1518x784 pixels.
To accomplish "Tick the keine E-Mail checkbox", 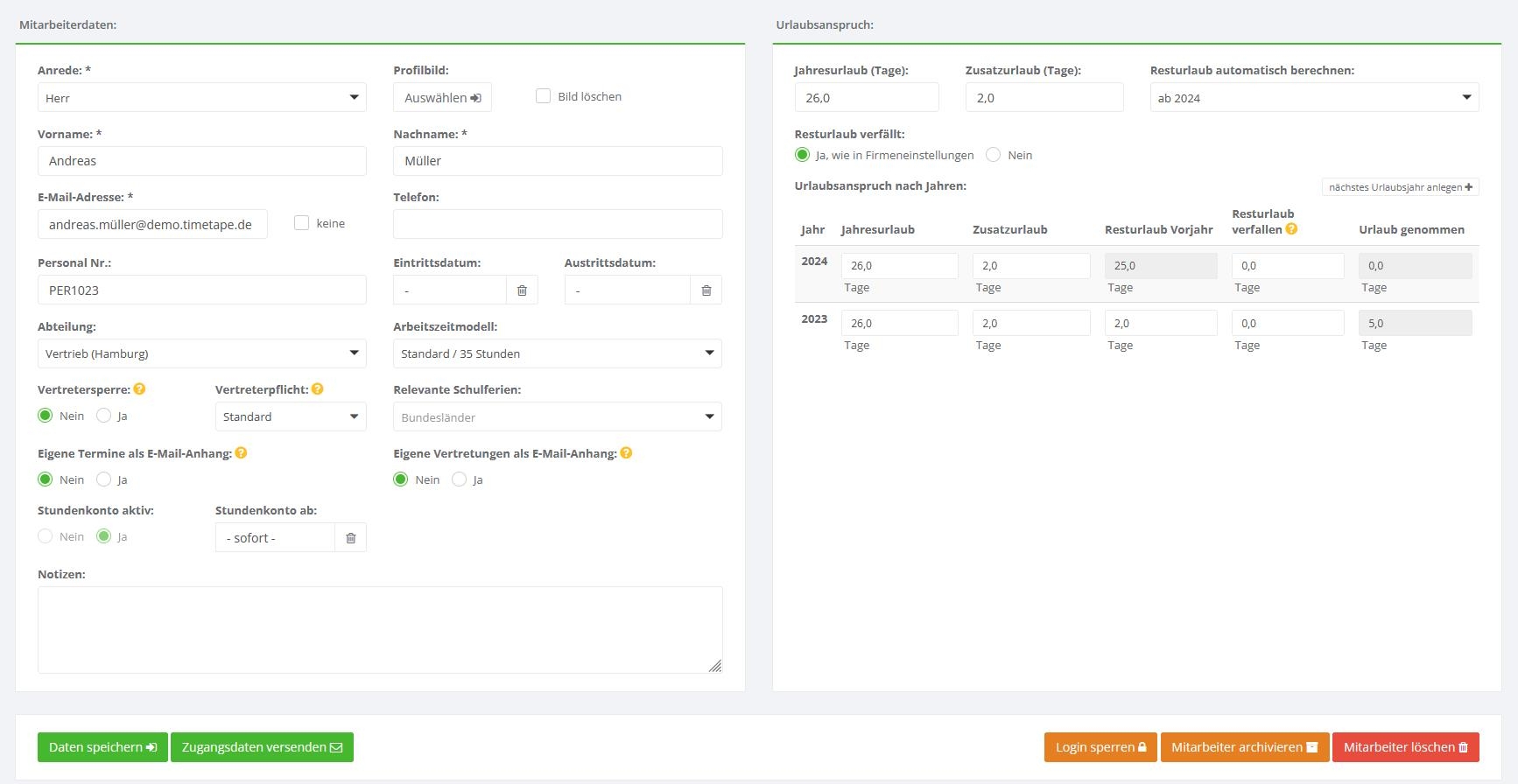I will click(x=302, y=223).
